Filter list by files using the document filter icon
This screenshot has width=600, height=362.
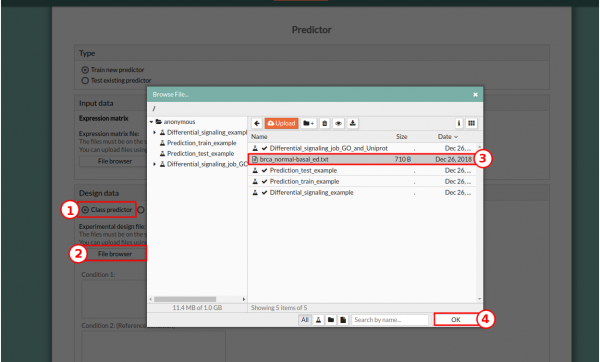coord(343,320)
